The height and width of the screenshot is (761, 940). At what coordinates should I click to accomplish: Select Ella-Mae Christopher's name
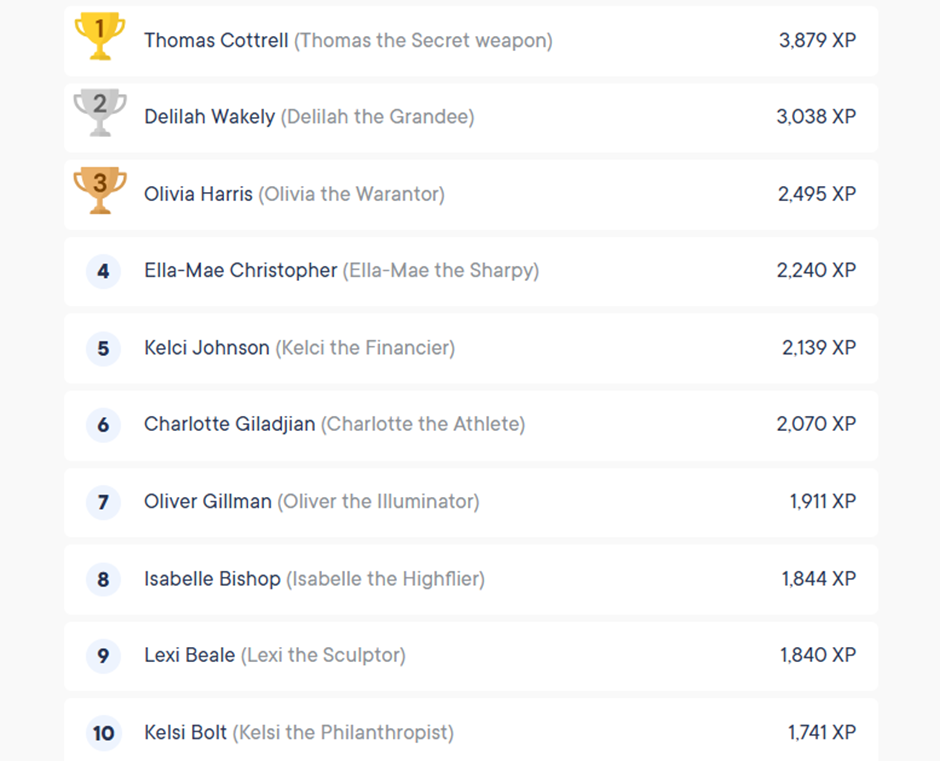point(240,271)
